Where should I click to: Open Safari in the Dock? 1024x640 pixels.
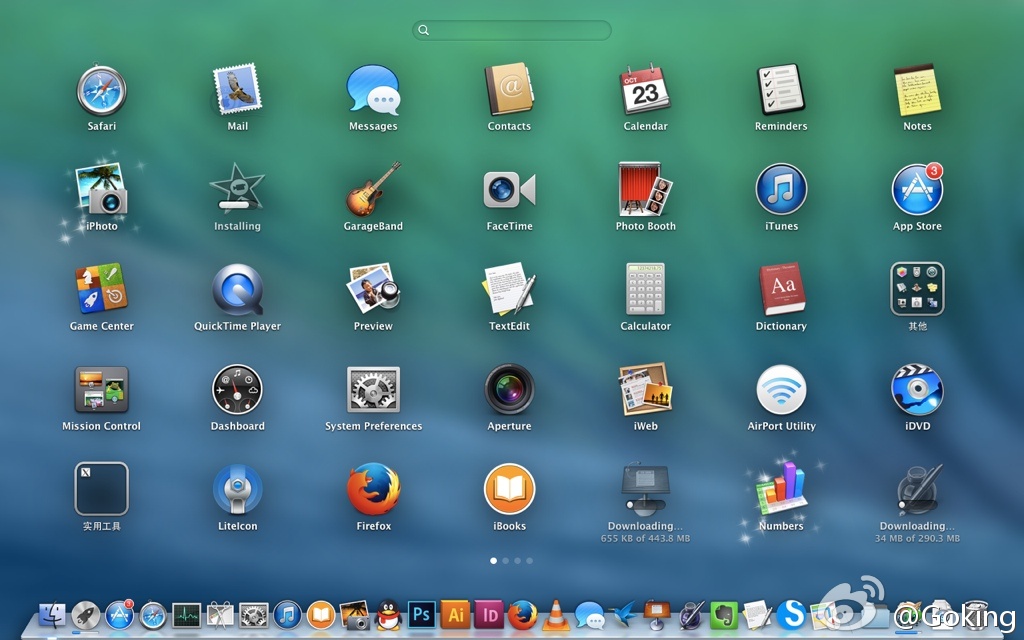[153, 615]
